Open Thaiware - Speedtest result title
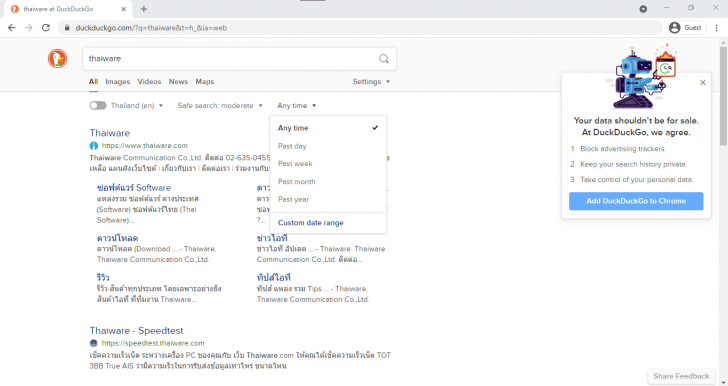Image resolution: width=728 pixels, height=386 pixels. click(136, 331)
